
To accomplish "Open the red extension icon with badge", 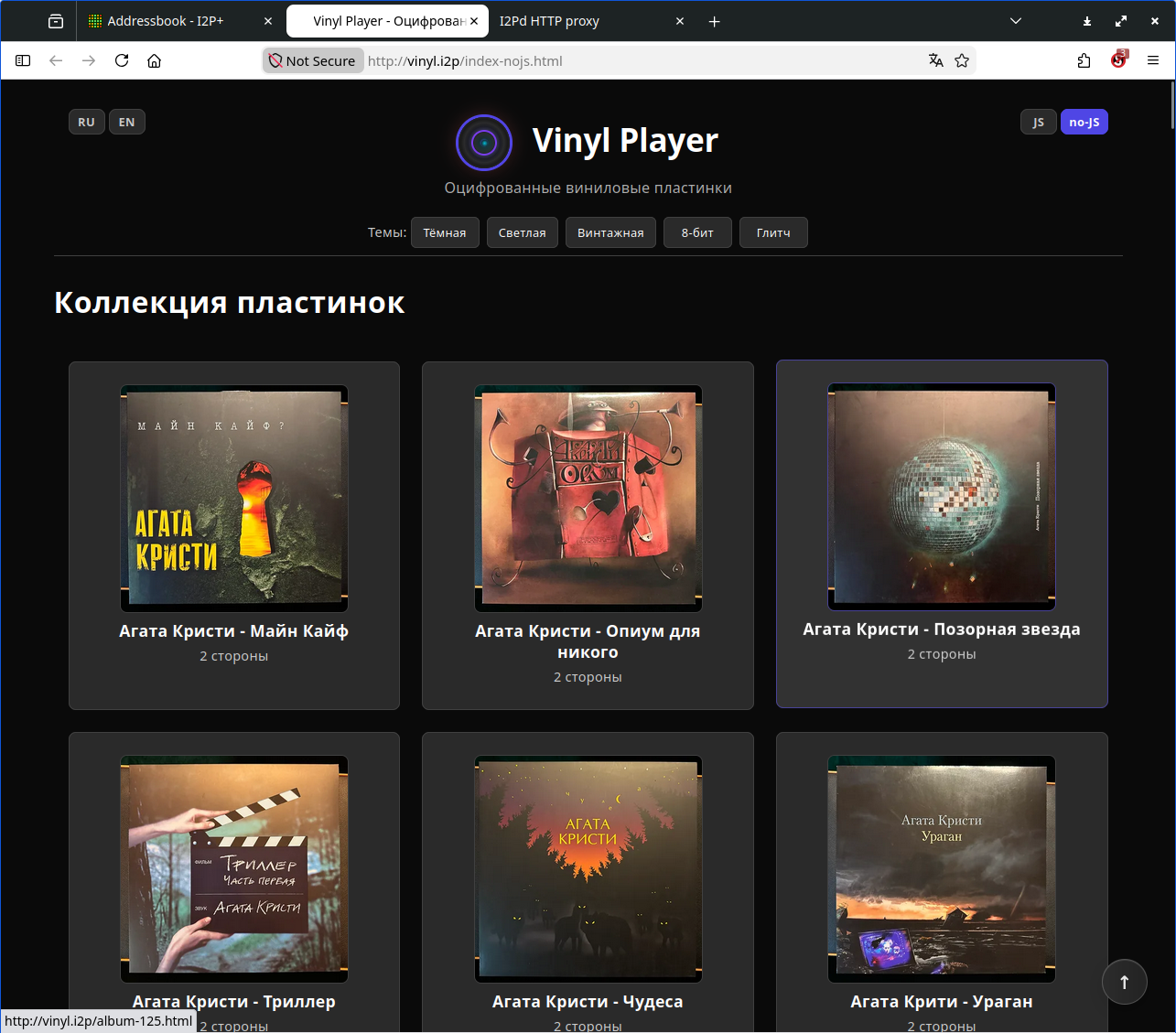I will pyautogui.click(x=1118, y=59).
